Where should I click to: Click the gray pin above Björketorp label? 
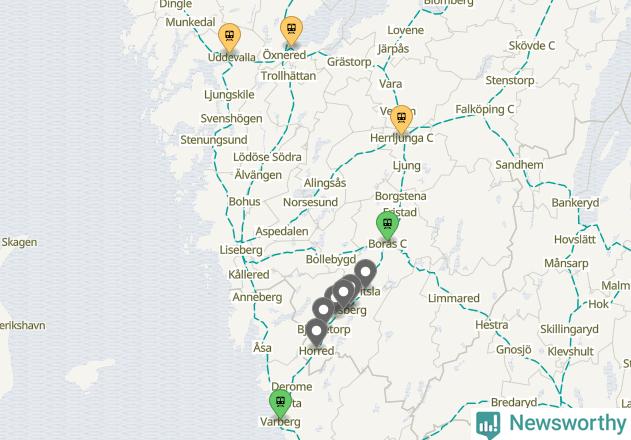point(324,311)
